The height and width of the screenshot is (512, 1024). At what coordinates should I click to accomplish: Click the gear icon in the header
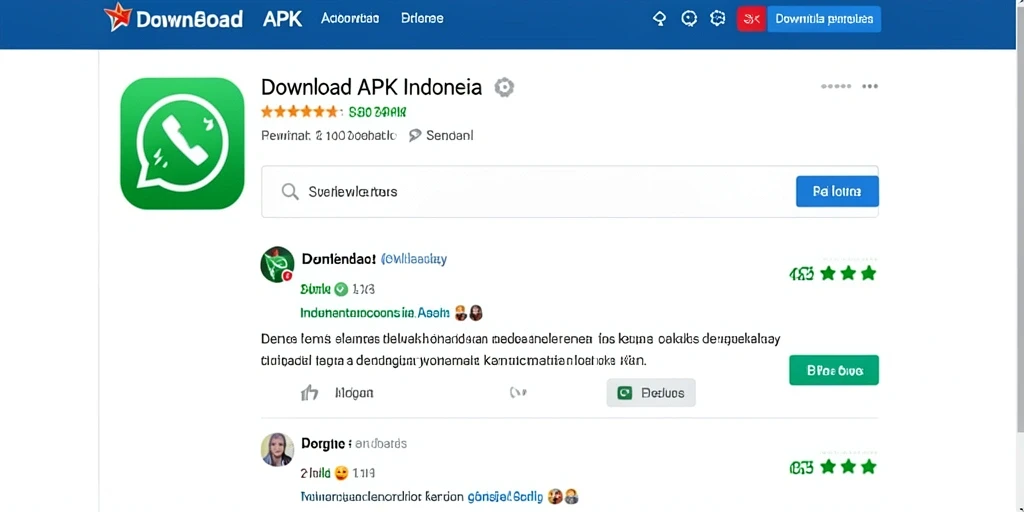point(718,18)
